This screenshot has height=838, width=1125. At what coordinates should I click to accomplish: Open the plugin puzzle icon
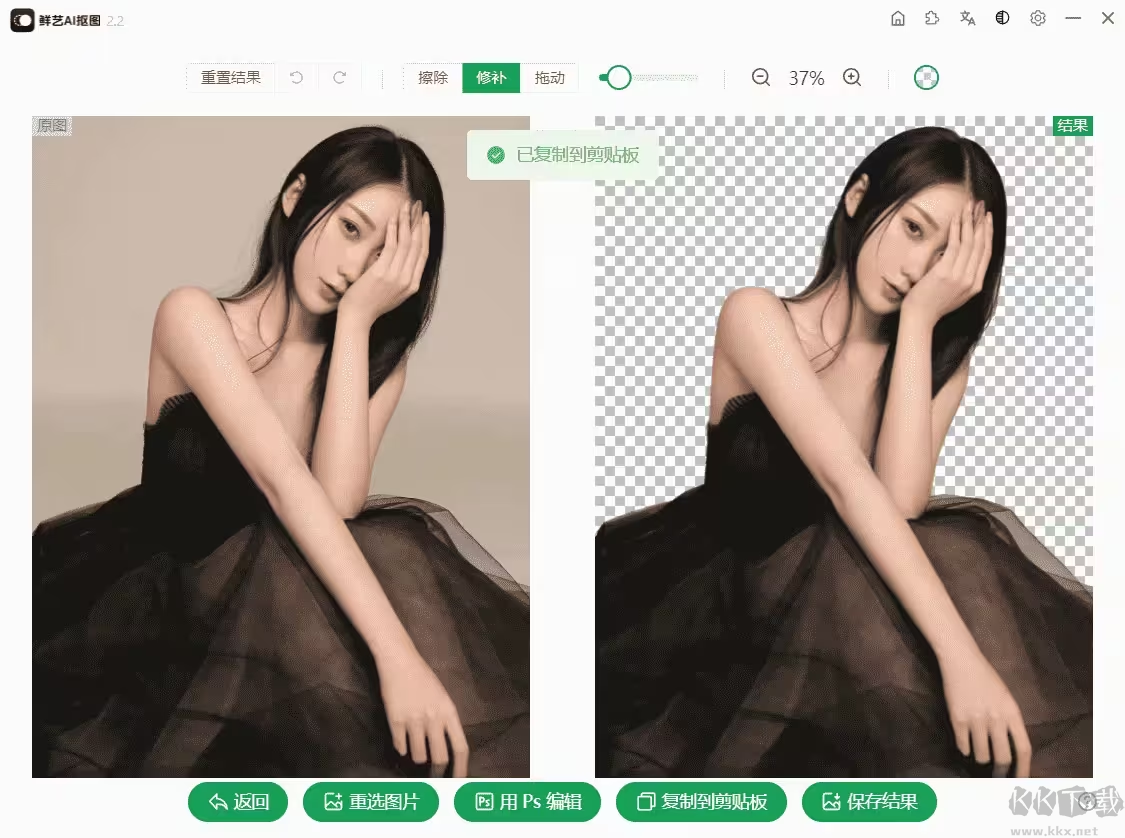(x=932, y=19)
